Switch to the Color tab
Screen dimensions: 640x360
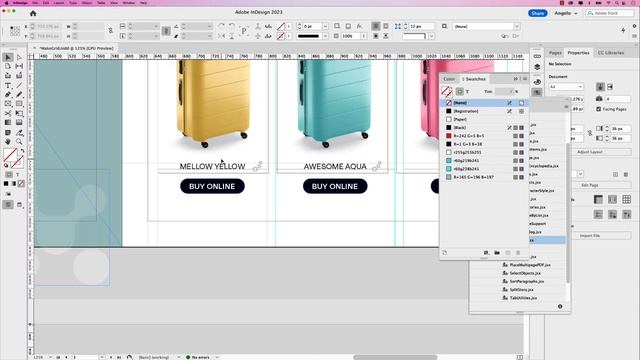coord(449,79)
